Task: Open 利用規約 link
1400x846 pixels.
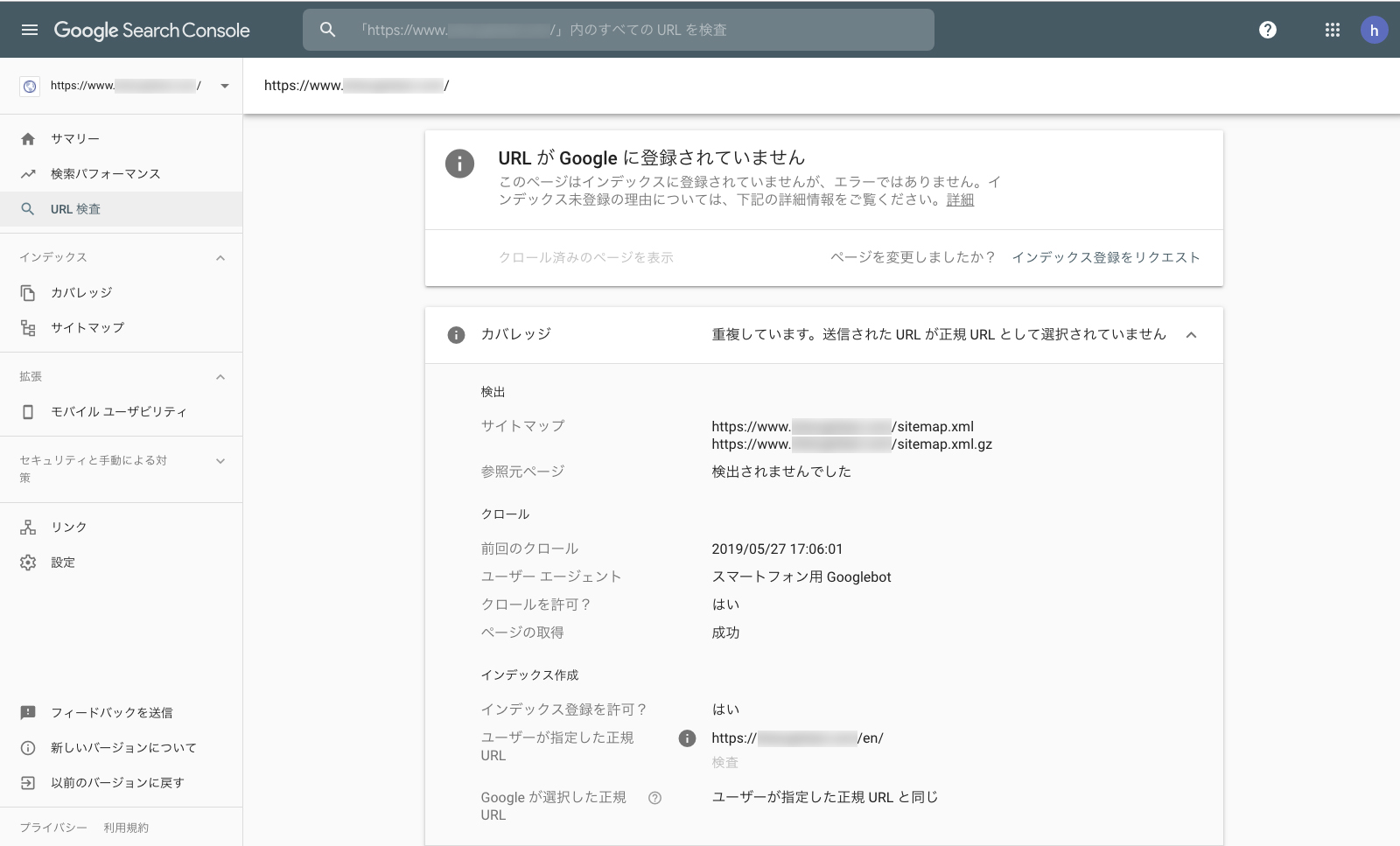Action: 126,828
